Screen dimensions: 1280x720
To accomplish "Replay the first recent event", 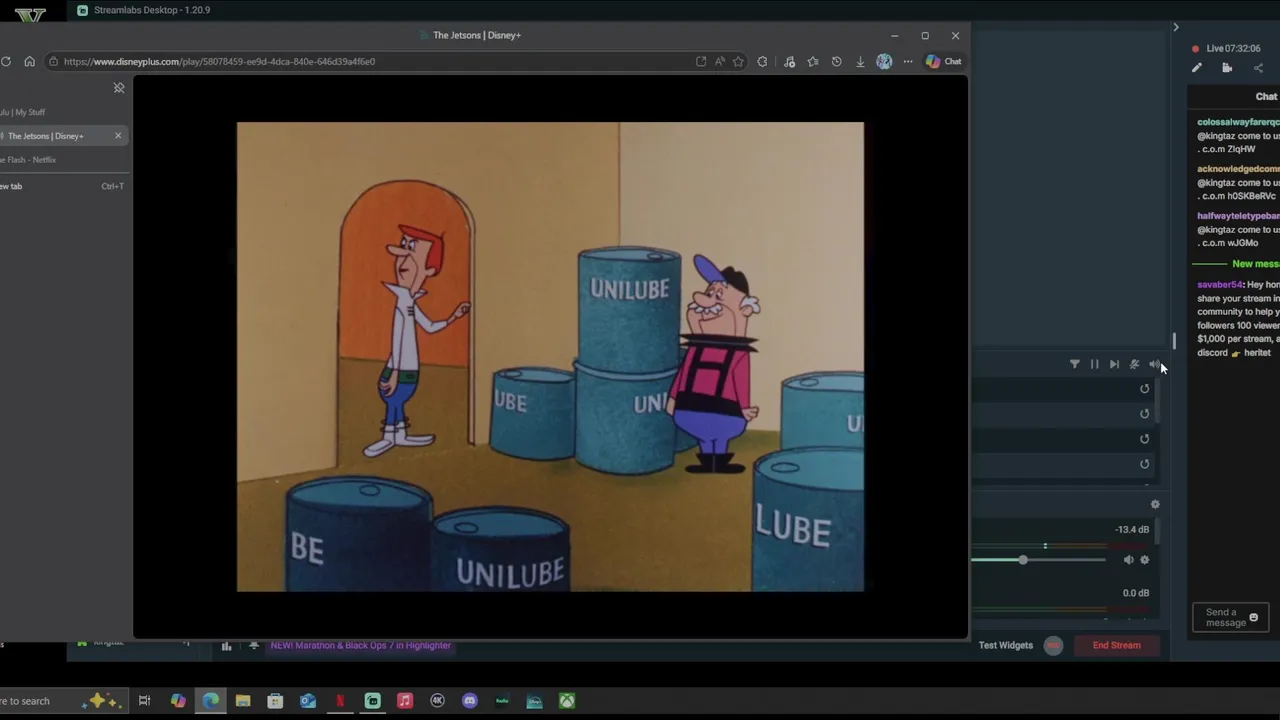I will (1145, 389).
